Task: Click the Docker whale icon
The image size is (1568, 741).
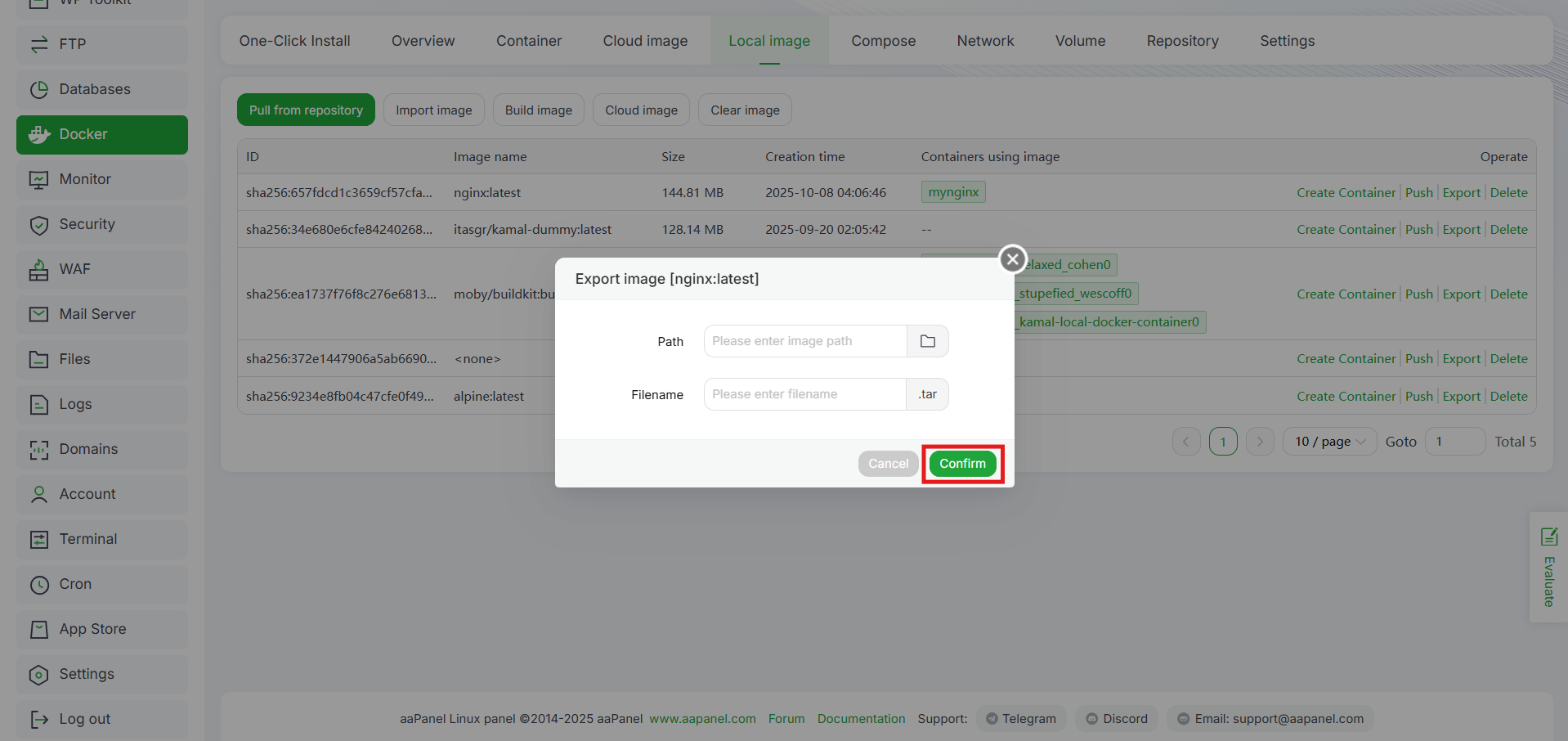Action: click(39, 134)
